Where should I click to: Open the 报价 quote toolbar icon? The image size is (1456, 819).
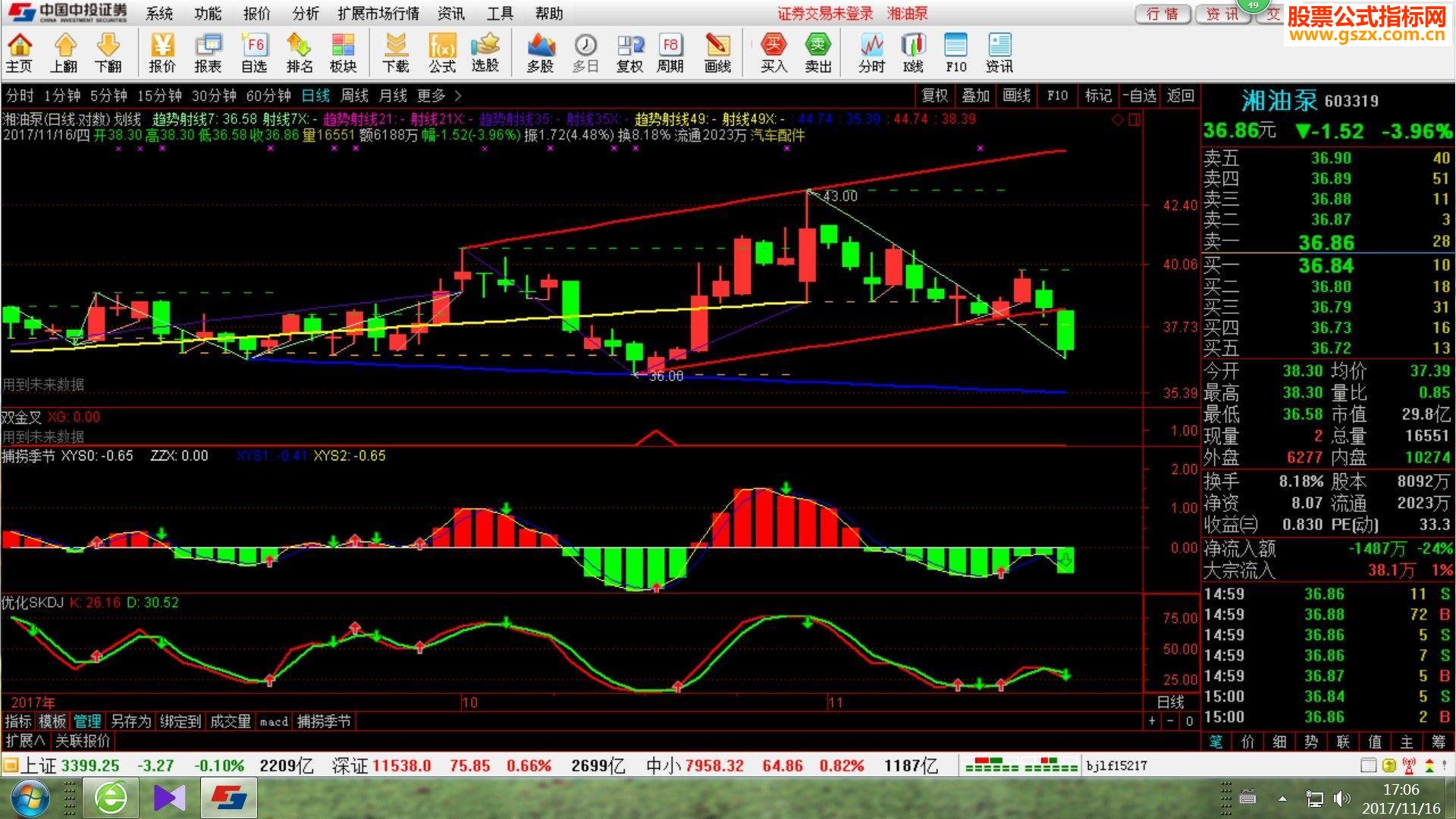(162, 53)
